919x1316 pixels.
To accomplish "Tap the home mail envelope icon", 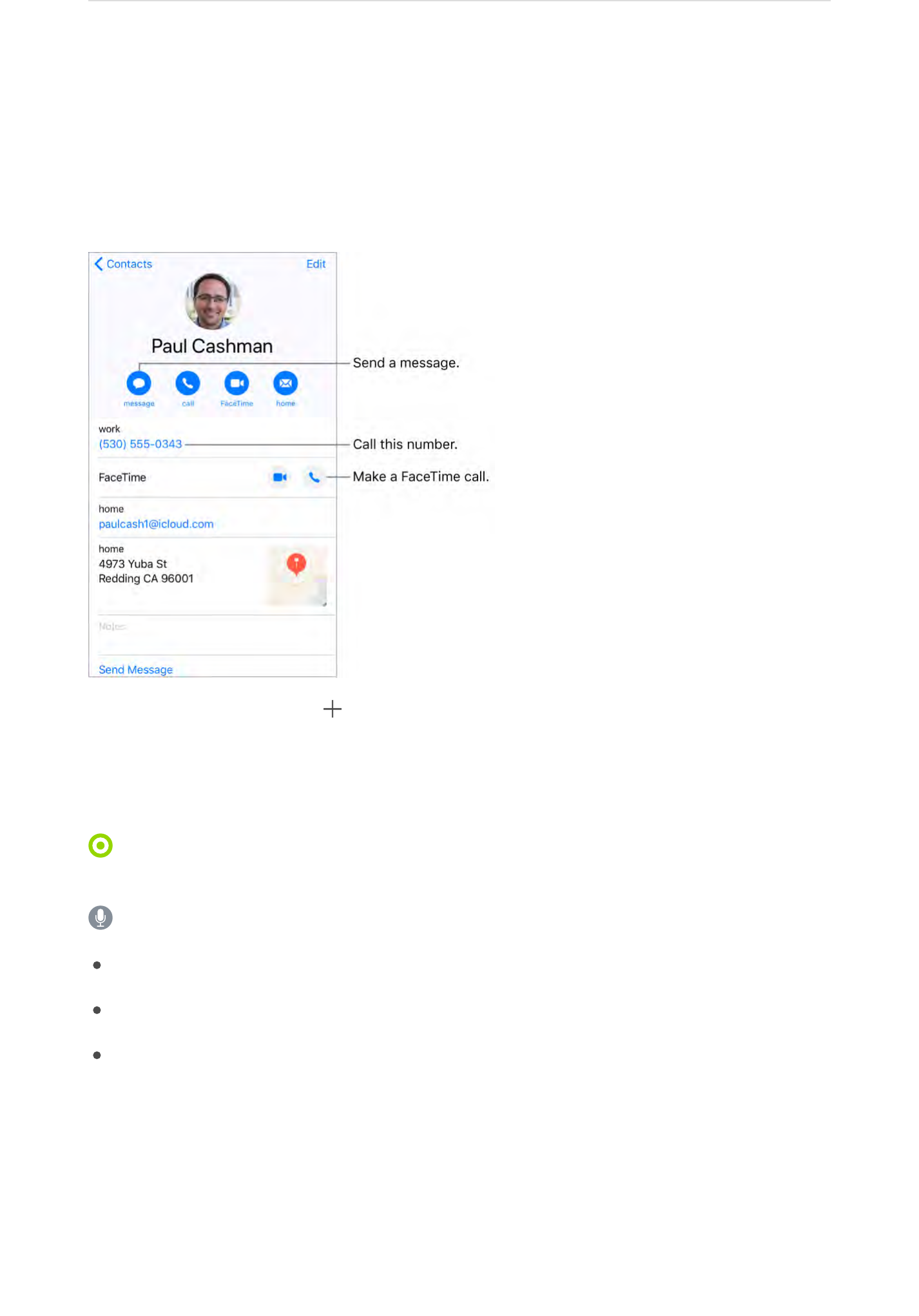I will [285, 383].
